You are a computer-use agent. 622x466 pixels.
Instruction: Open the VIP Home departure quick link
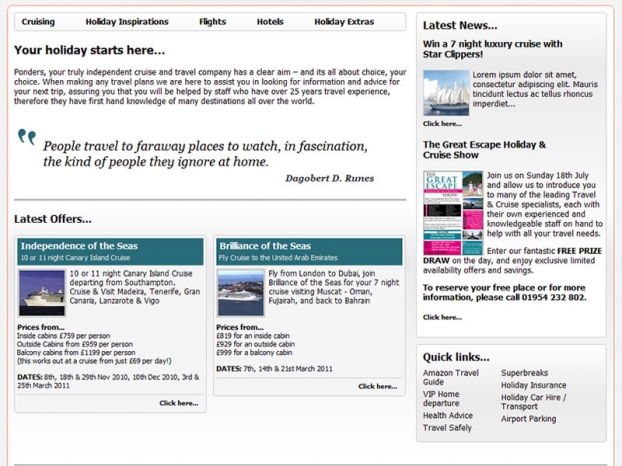441,399
